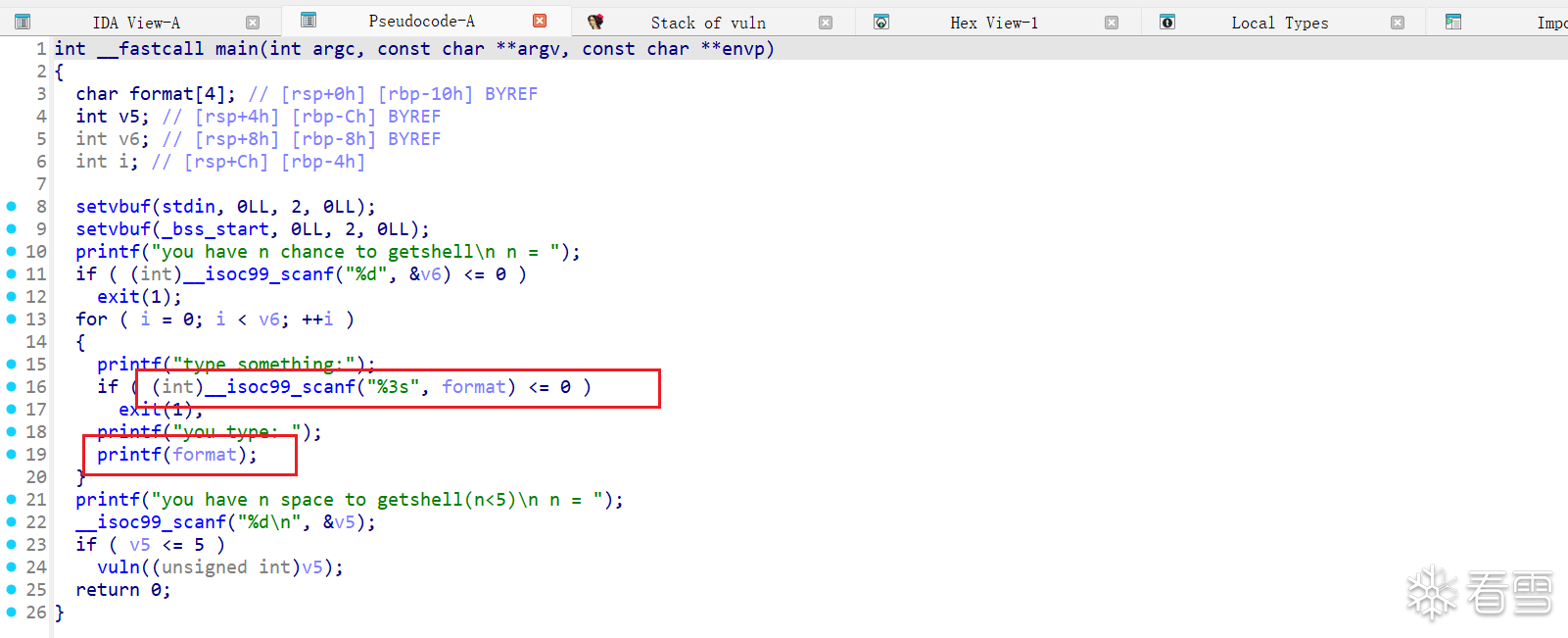Click line number 14 in the gutter

(36, 342)
